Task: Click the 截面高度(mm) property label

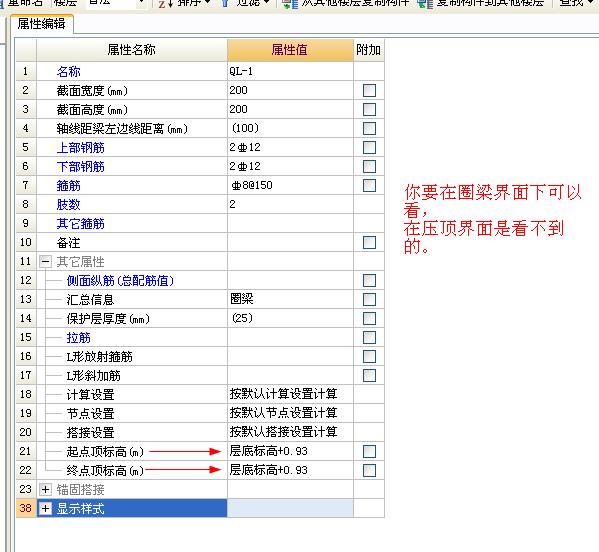Action: pos(92,110)
